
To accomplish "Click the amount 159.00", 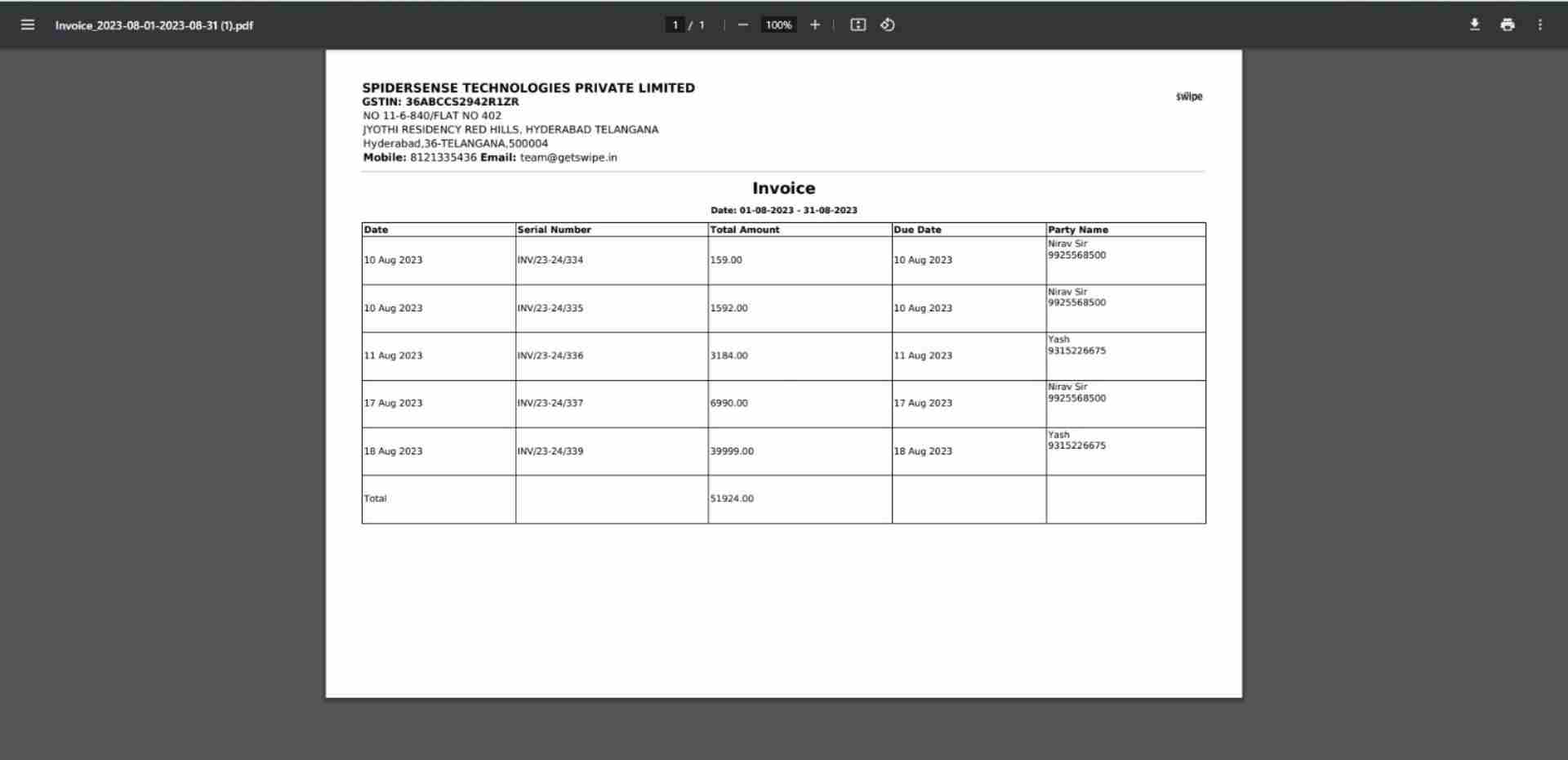I will point(726,260).
